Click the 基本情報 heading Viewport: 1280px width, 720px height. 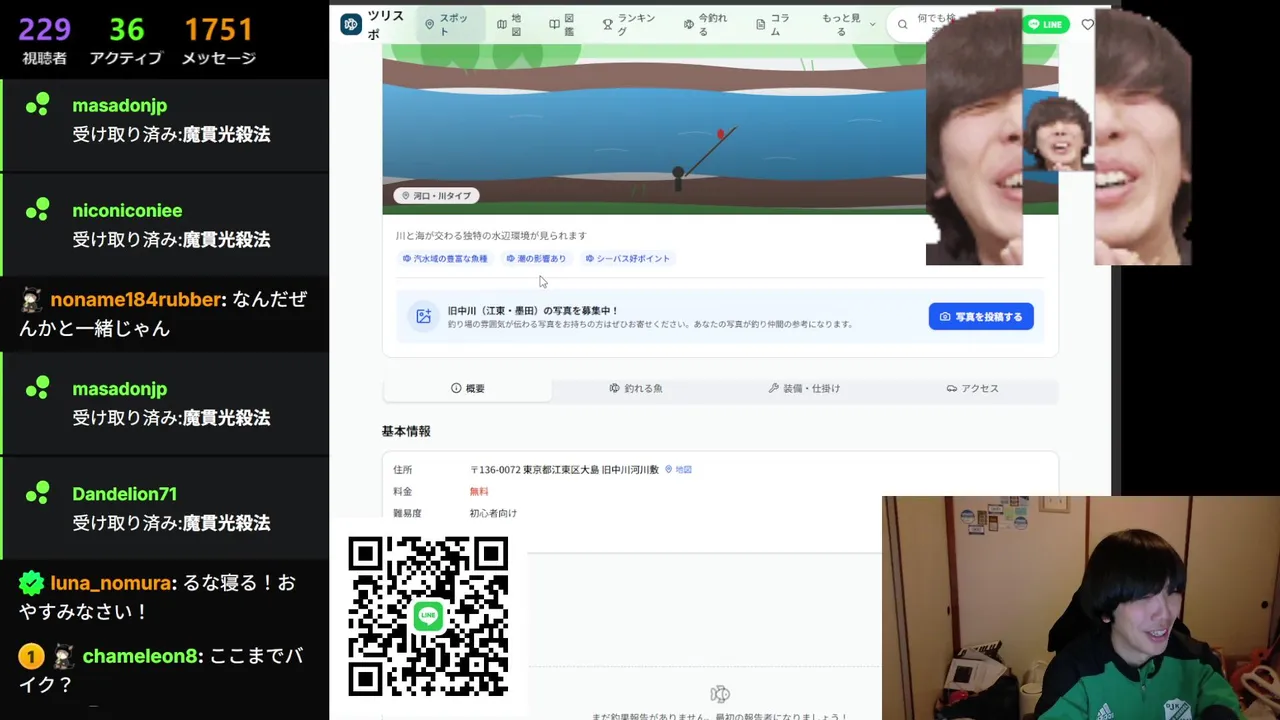tap(406, 431)
